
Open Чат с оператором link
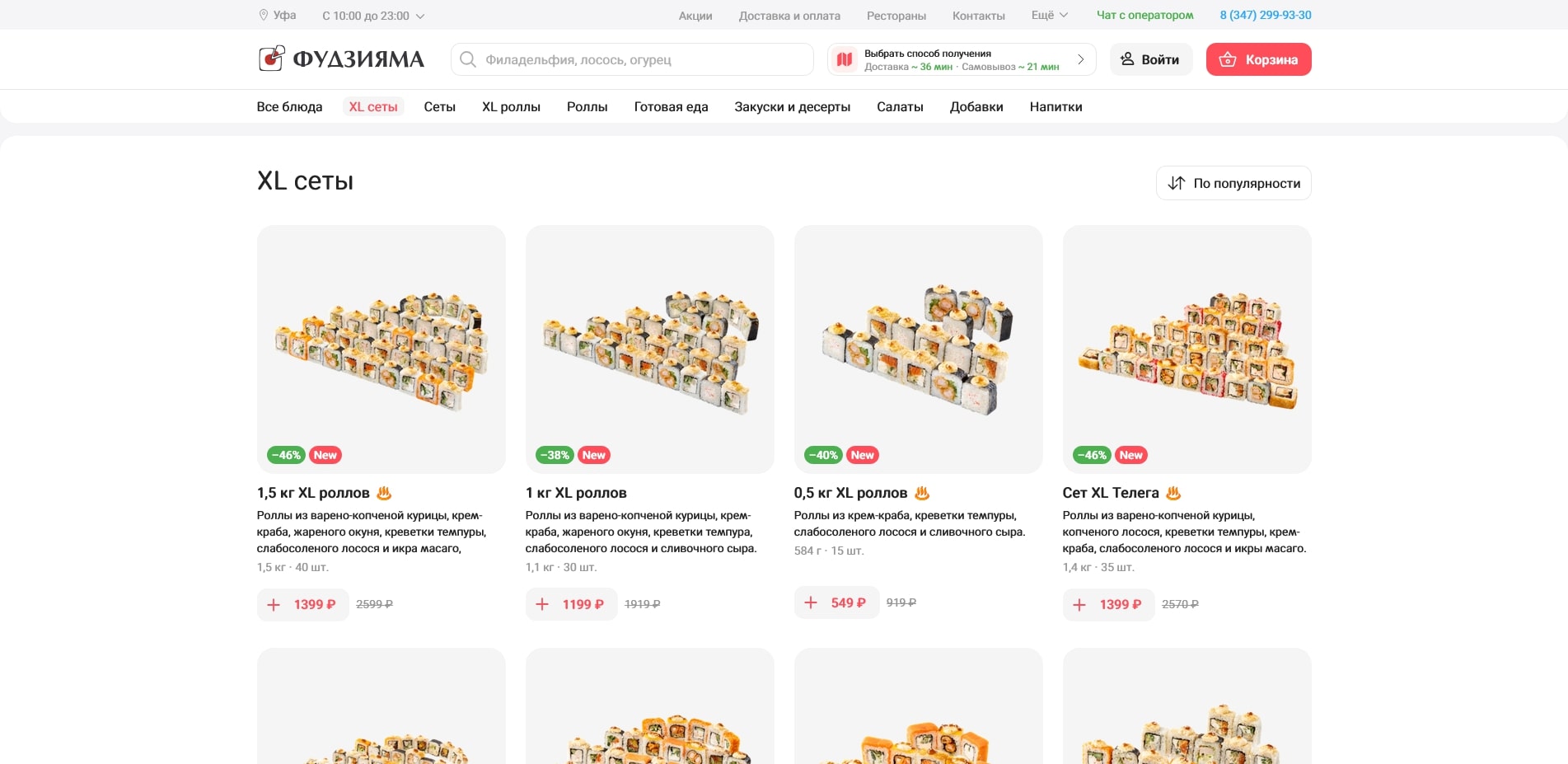click(1144, 15)
